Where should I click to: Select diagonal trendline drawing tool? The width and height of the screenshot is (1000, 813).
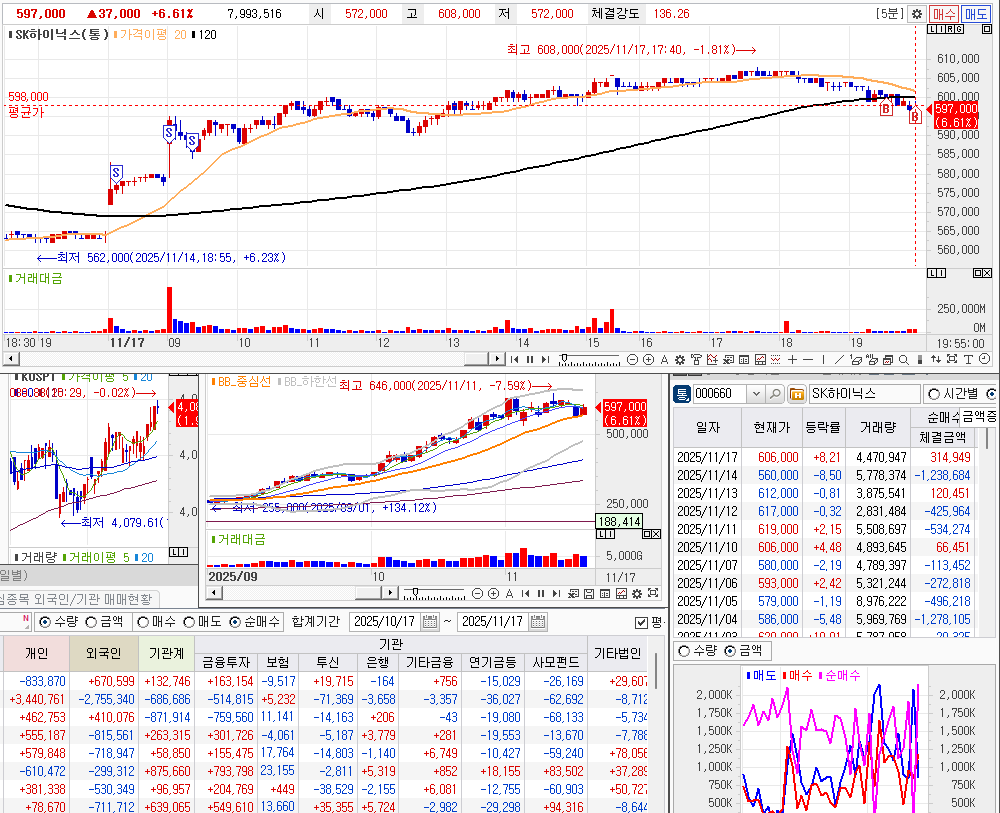pyautogui.click(x=839, y=360)
